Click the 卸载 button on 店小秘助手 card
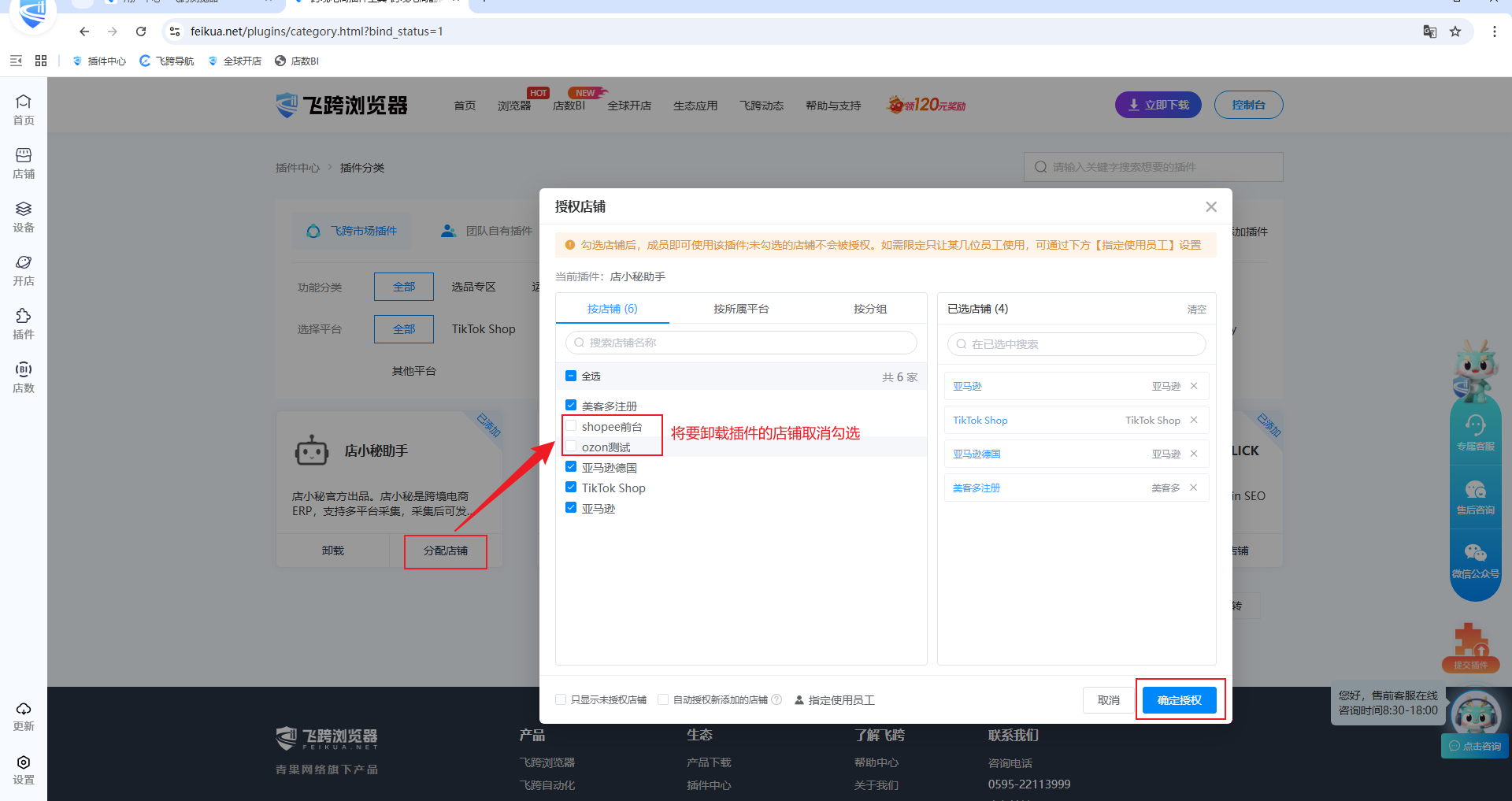This screenshot has width=1512, height=801. [x=333, y=551]
